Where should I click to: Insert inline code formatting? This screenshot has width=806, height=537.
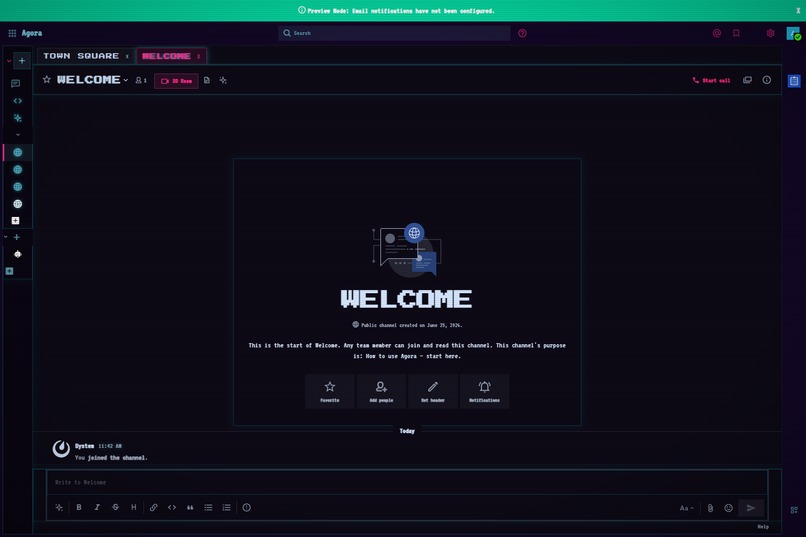click(x=172, y=508)
